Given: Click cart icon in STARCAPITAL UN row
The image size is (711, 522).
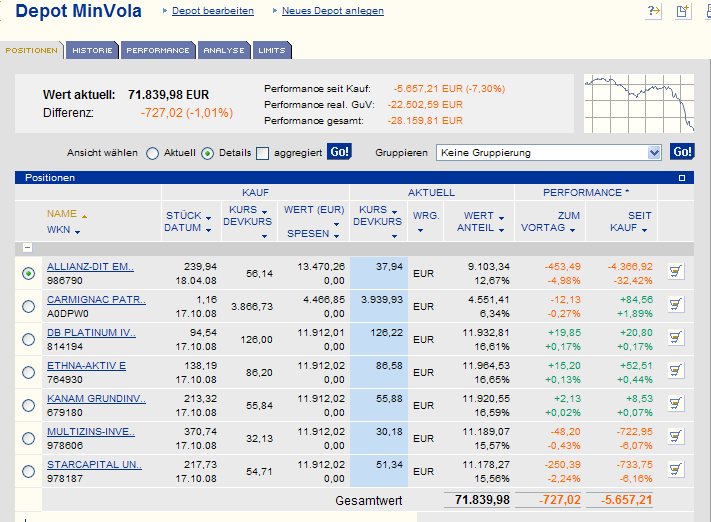Looking at the screenshot, I should [675, 470].
